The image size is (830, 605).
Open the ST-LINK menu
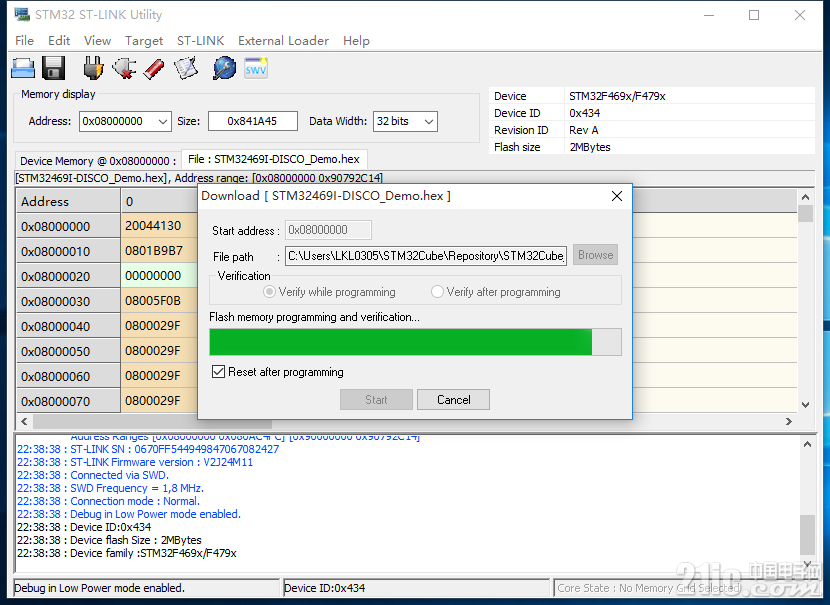201,41
